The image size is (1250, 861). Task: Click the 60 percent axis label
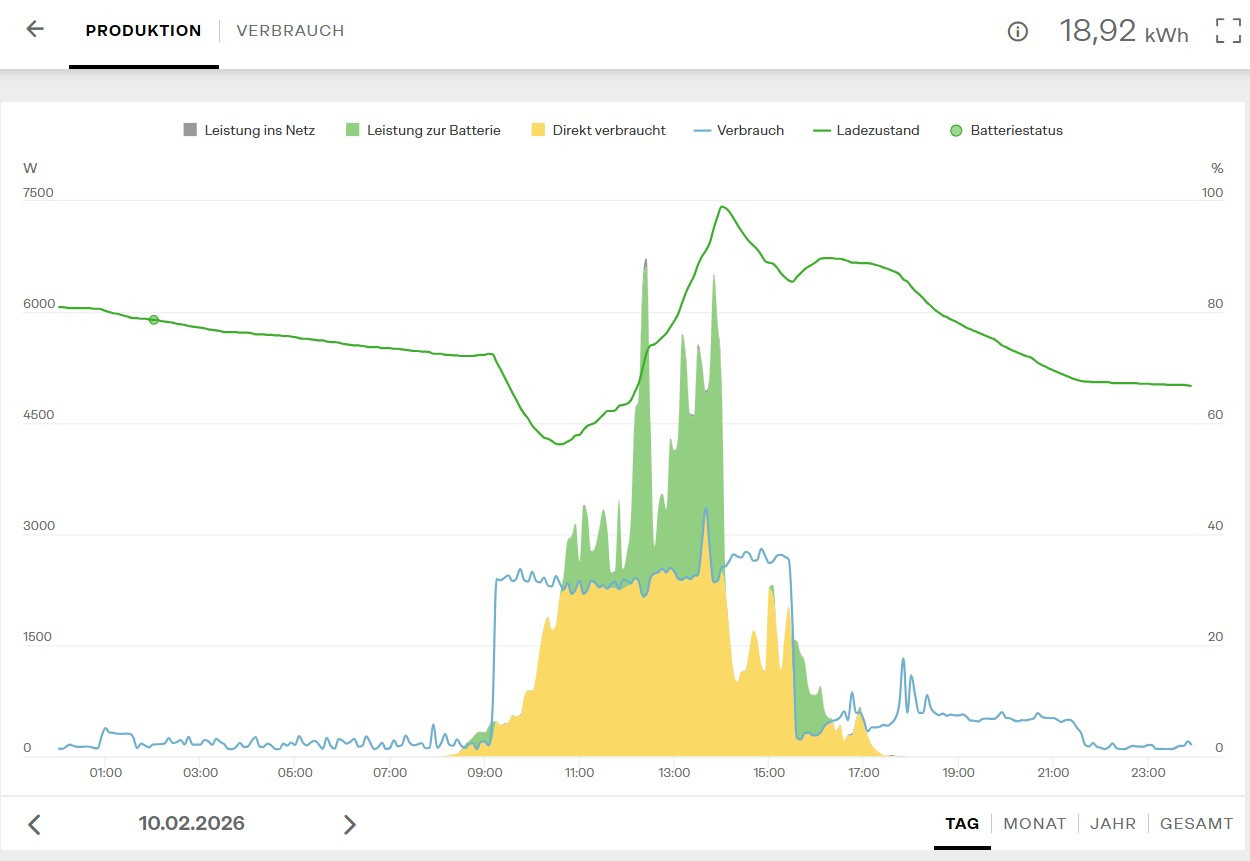click(x=1215, y=415)
